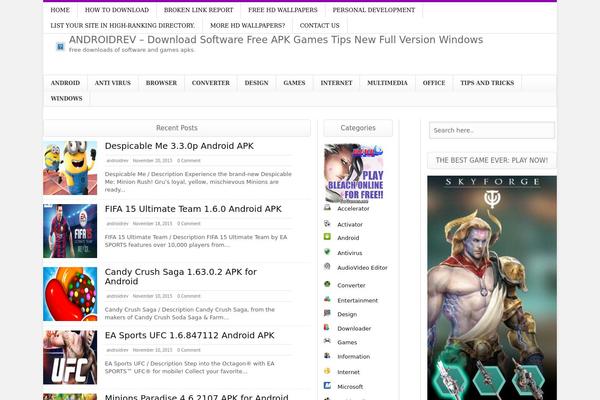600x400 pixels.
Task: Click the Games controller icon
Action: point(327,341)
